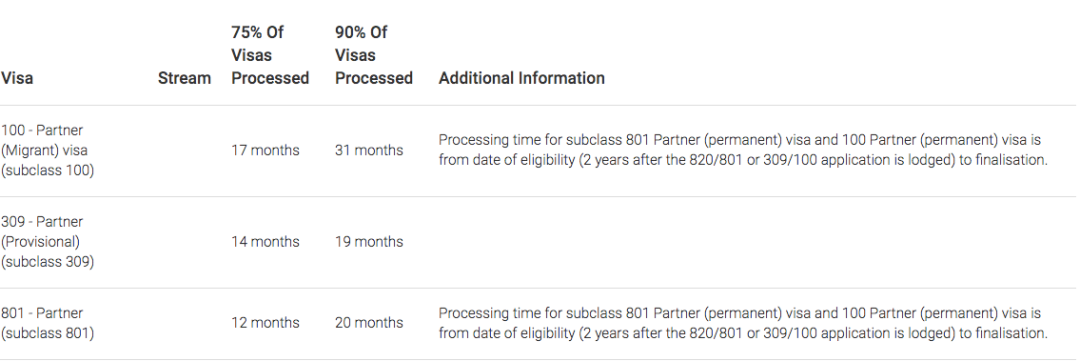Viewport: 1080px width, 361px height.
Task: Click subclass 100 additional information text
Action: click(x=743, y=150)
